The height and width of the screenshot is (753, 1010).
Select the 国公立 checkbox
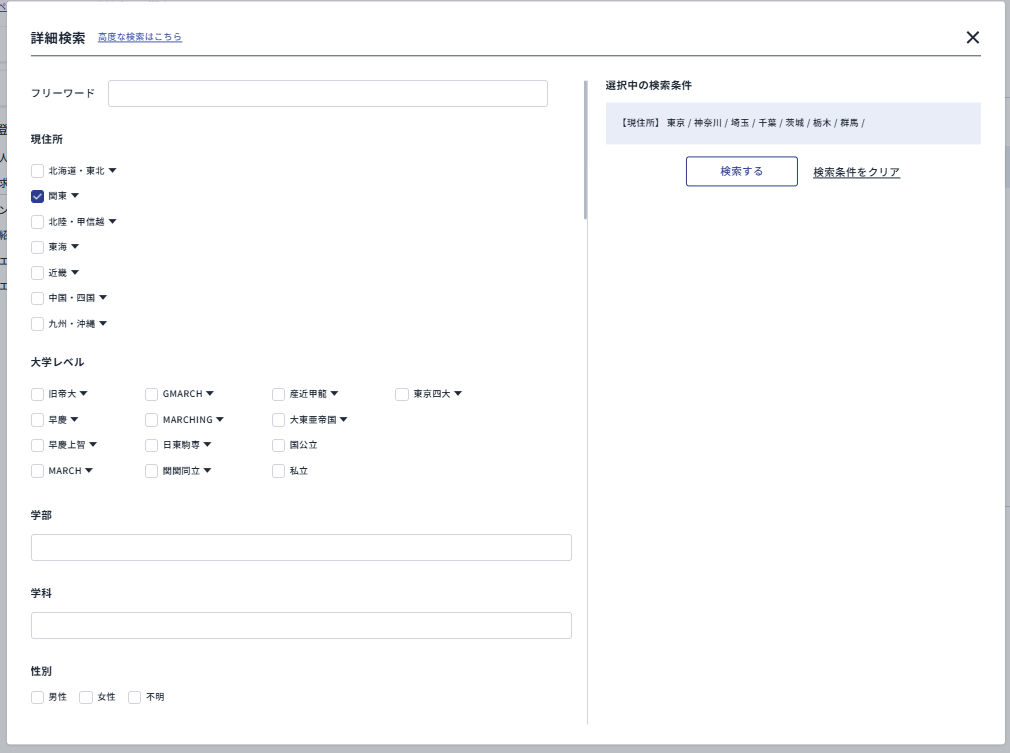click(279, 445)
